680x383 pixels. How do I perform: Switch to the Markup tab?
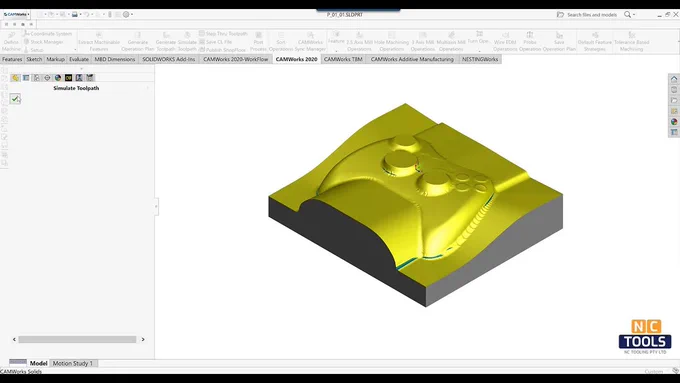[55, 59]
